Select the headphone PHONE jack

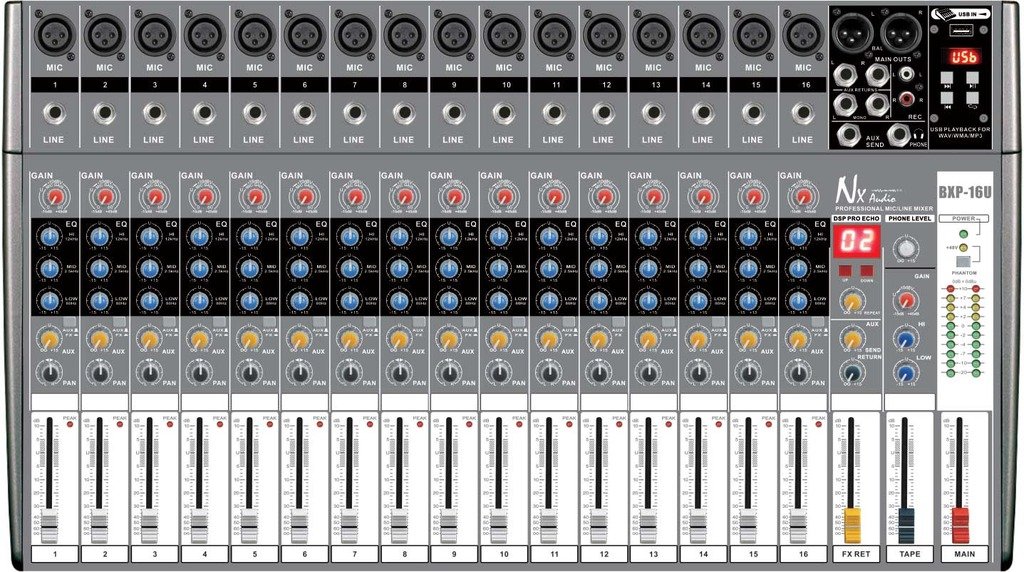pyautogui.click(x=900, y=134)
